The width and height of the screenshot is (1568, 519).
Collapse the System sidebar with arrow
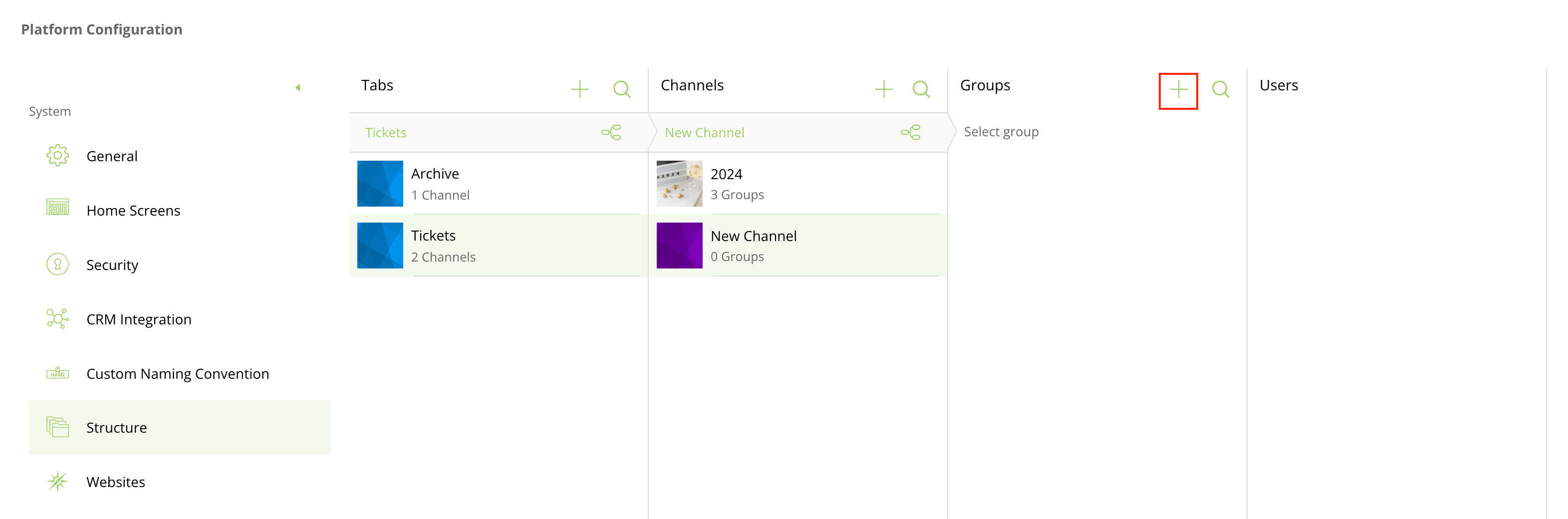[297, 88]
